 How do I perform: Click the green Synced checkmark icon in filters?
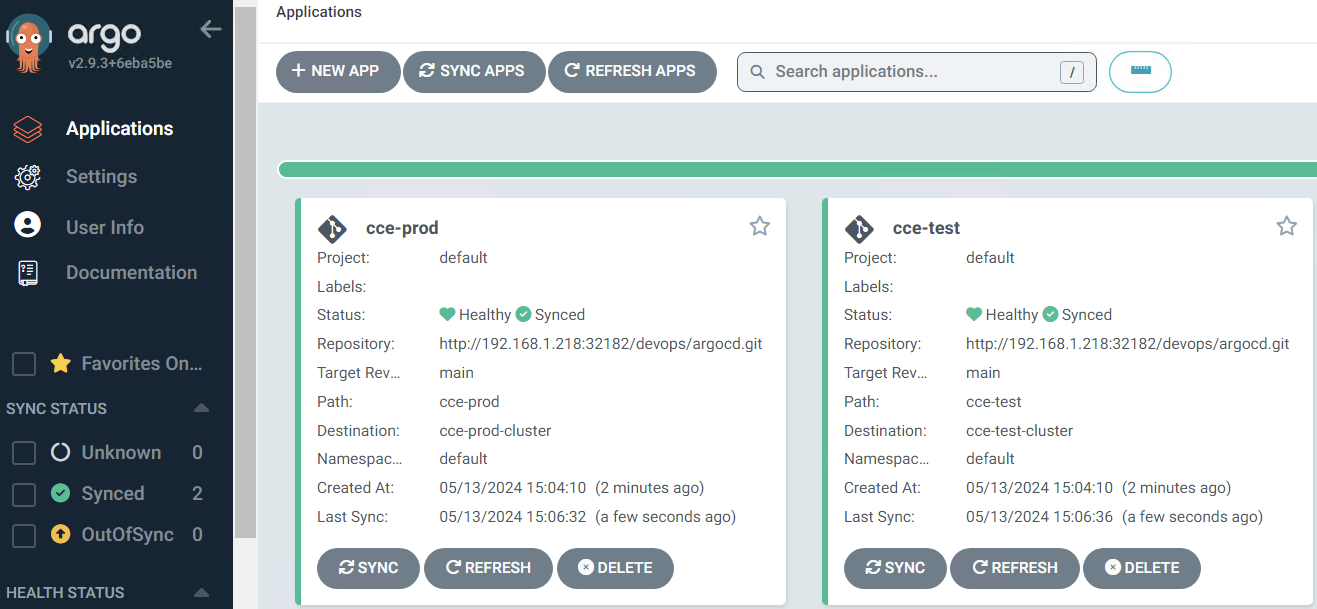tap(60, 494)
